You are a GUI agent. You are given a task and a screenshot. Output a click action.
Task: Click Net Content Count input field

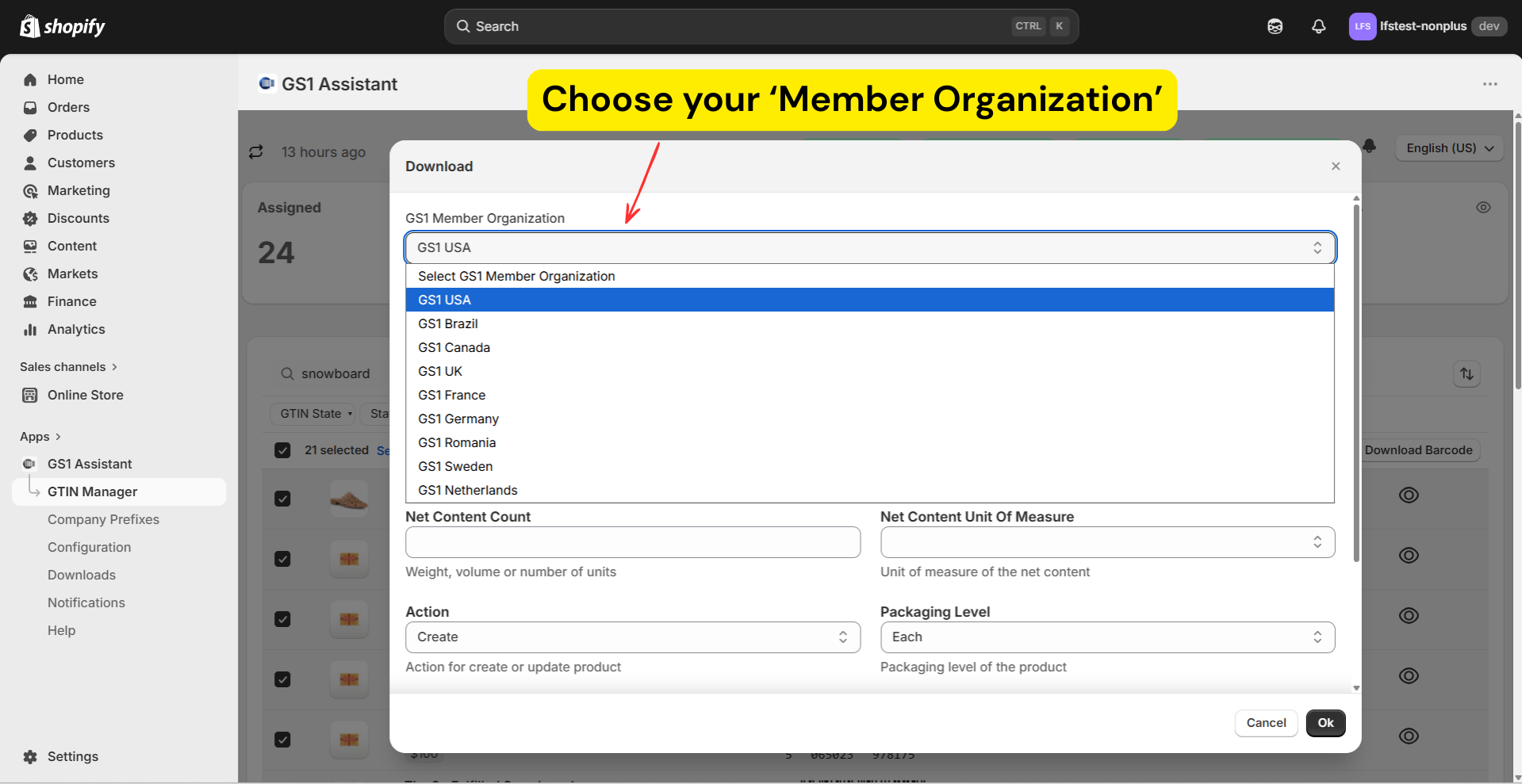click(633, 542)
